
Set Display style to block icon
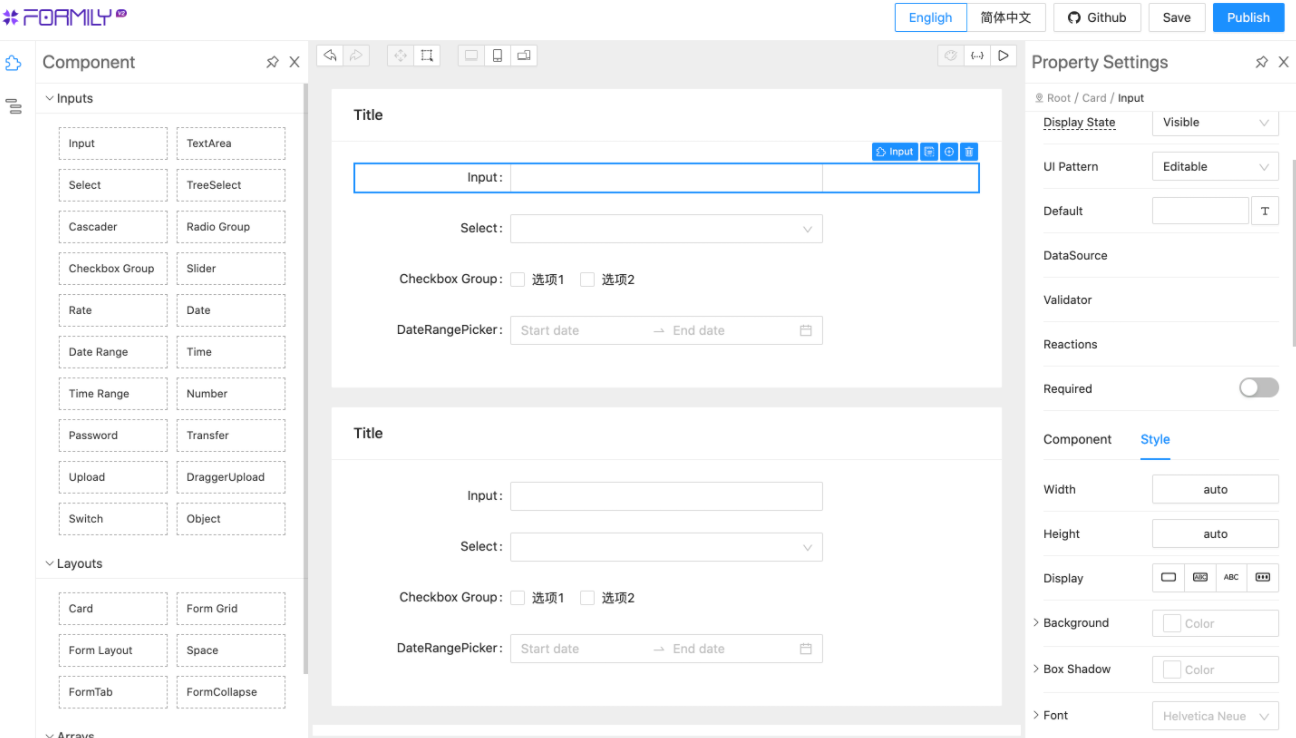[x=1168, y=578]
